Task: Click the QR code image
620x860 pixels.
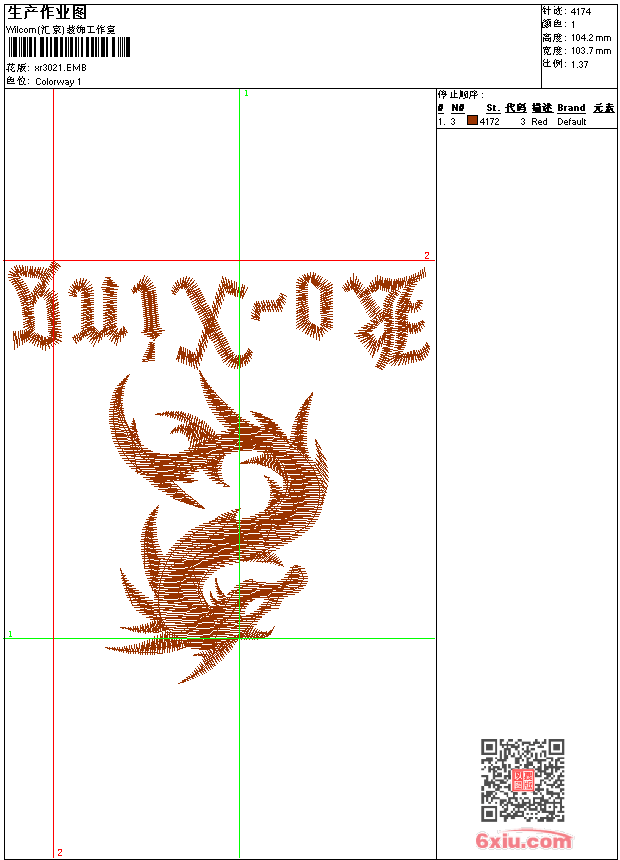Action: pyautogui.click(x=522, y=780)
